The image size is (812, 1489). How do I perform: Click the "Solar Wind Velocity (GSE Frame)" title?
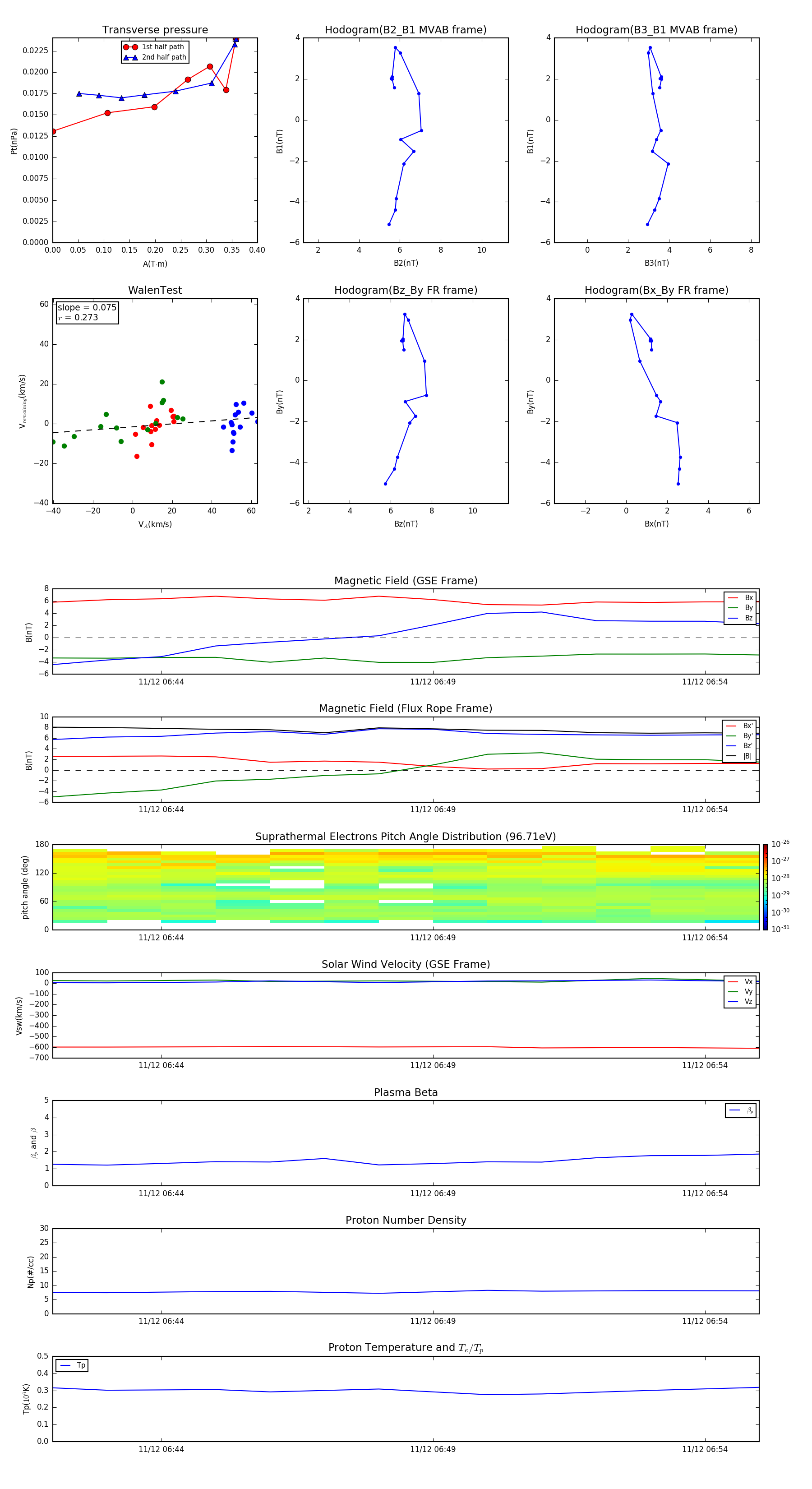tap(406, 965)
